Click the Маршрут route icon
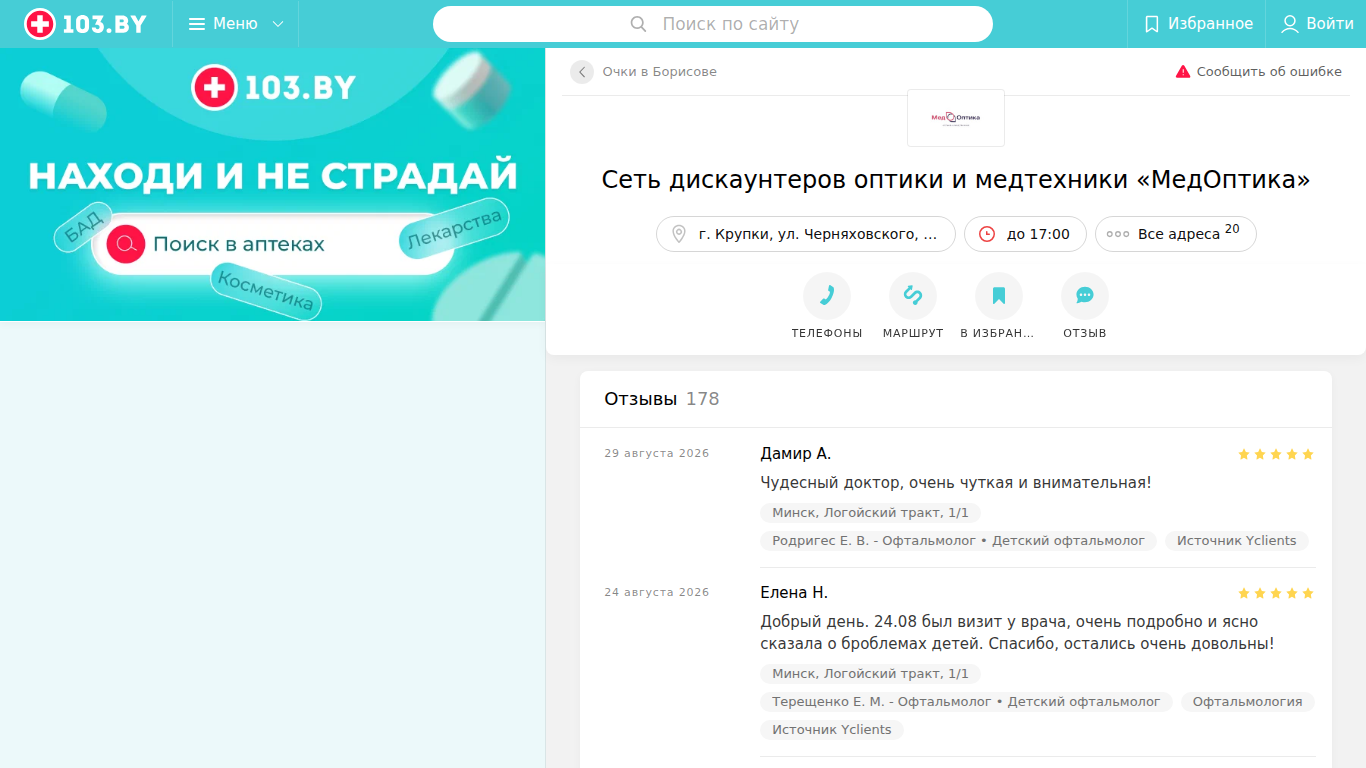The width and height of the screenshot is (1366, 768). (913, 296)
